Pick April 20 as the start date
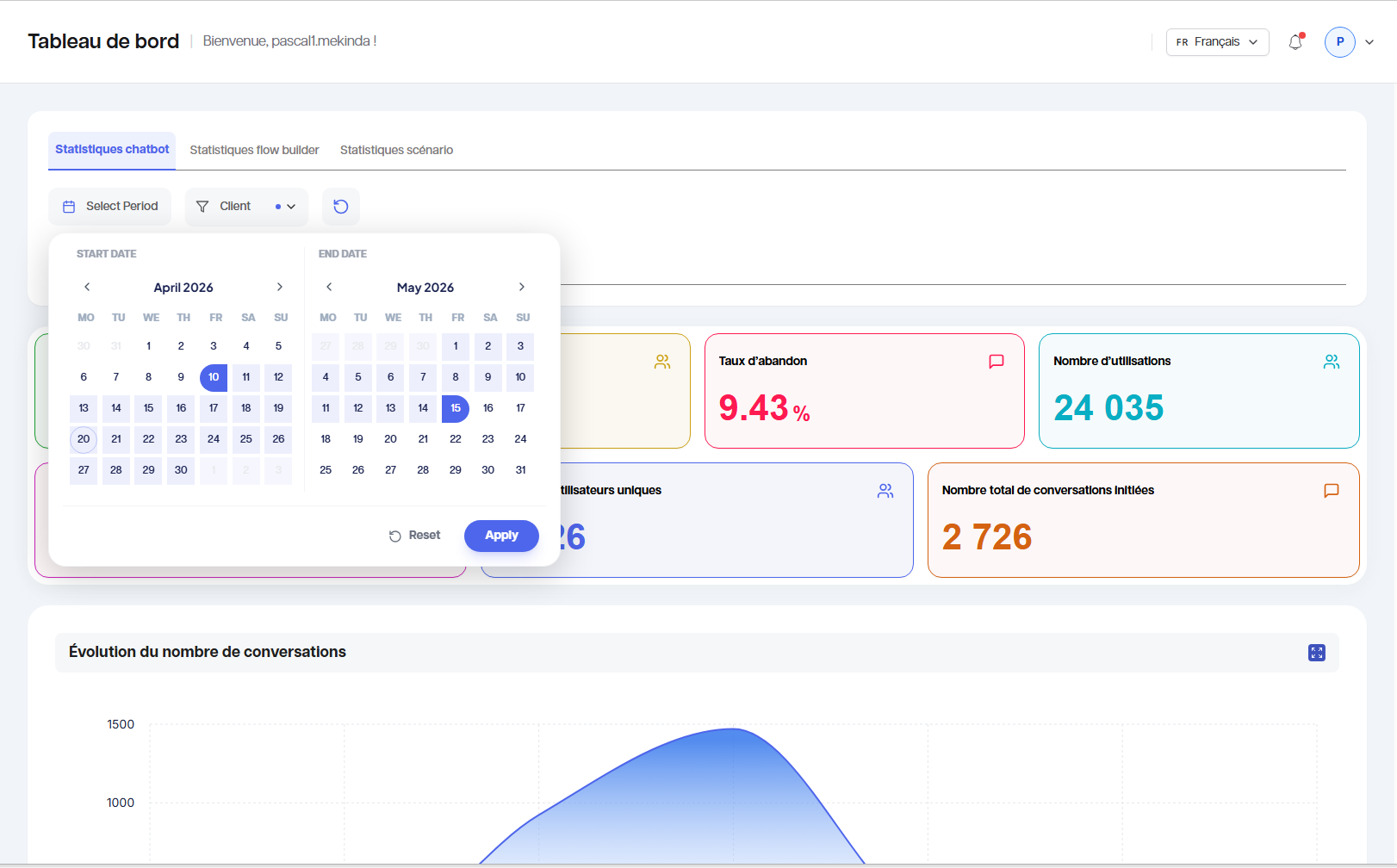The width and height of the screenshot is (1397, 868). (84, 439)
